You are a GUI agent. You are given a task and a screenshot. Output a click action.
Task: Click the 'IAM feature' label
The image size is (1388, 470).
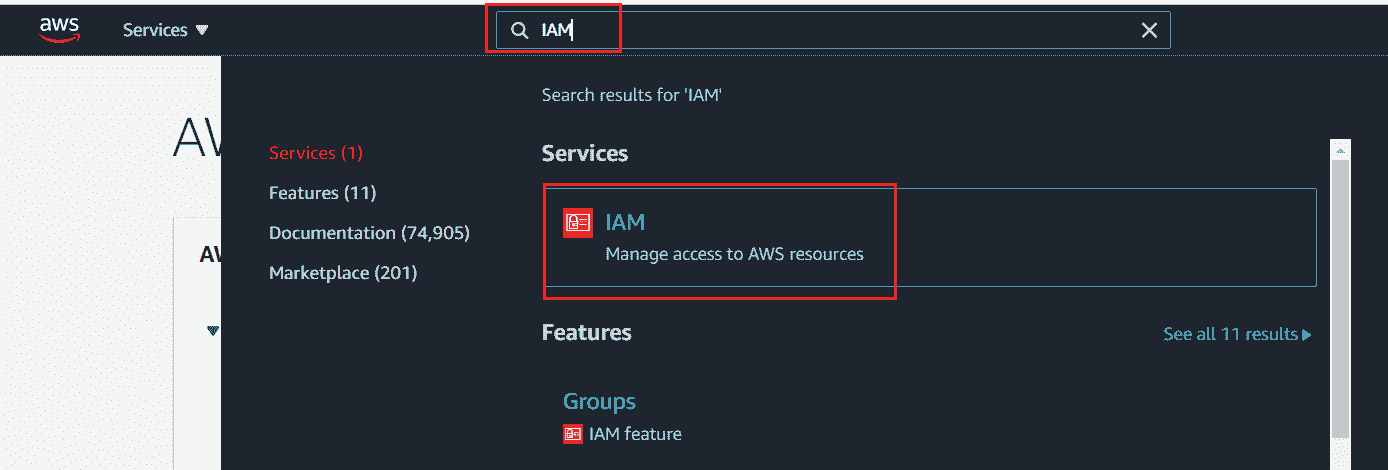635,434
